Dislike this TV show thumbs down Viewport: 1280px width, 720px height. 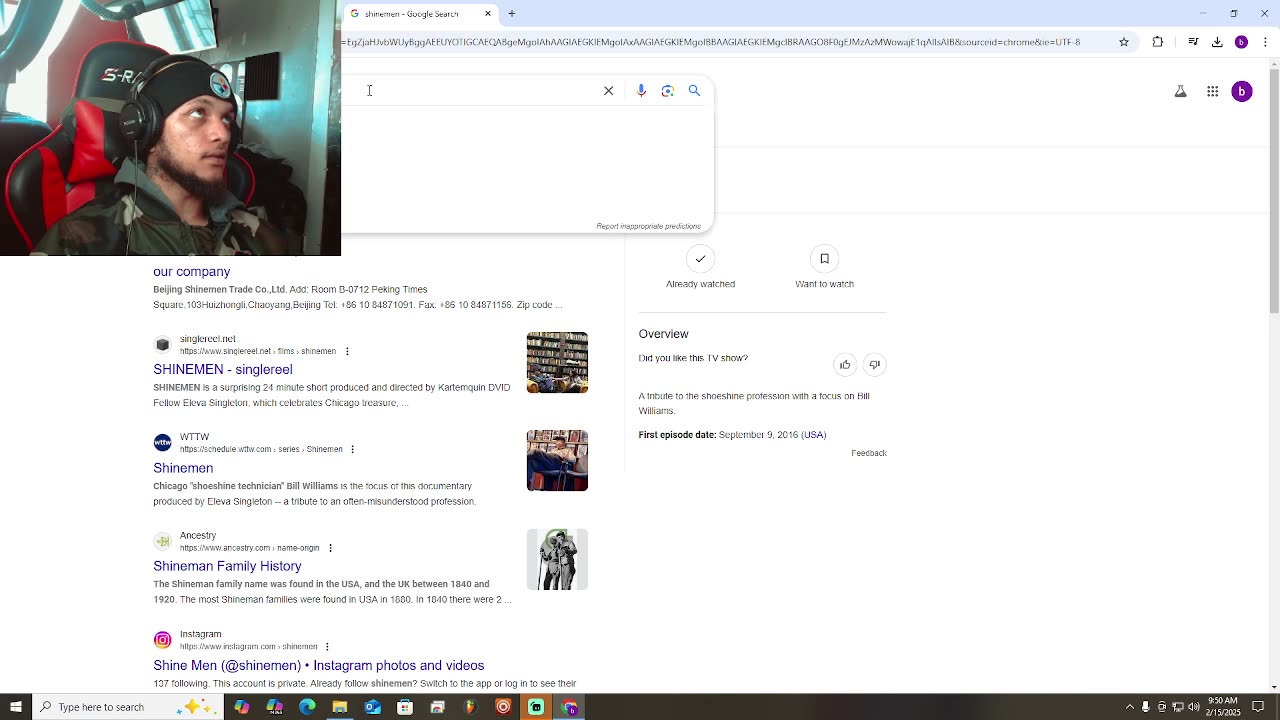pos(874,365)
